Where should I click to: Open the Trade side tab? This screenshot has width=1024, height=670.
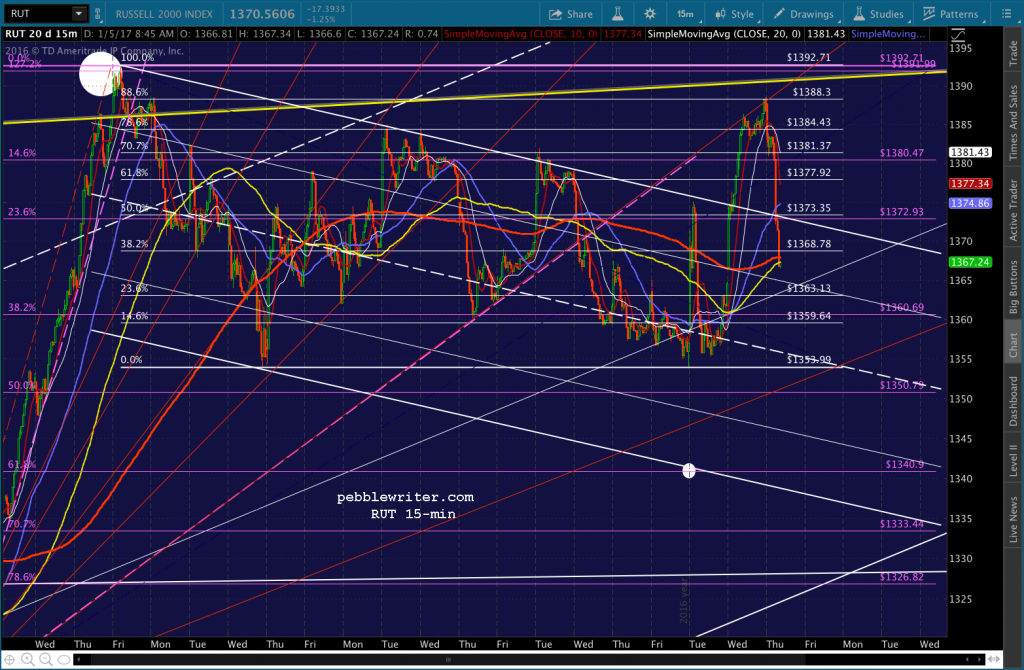tap(1013, 53)
